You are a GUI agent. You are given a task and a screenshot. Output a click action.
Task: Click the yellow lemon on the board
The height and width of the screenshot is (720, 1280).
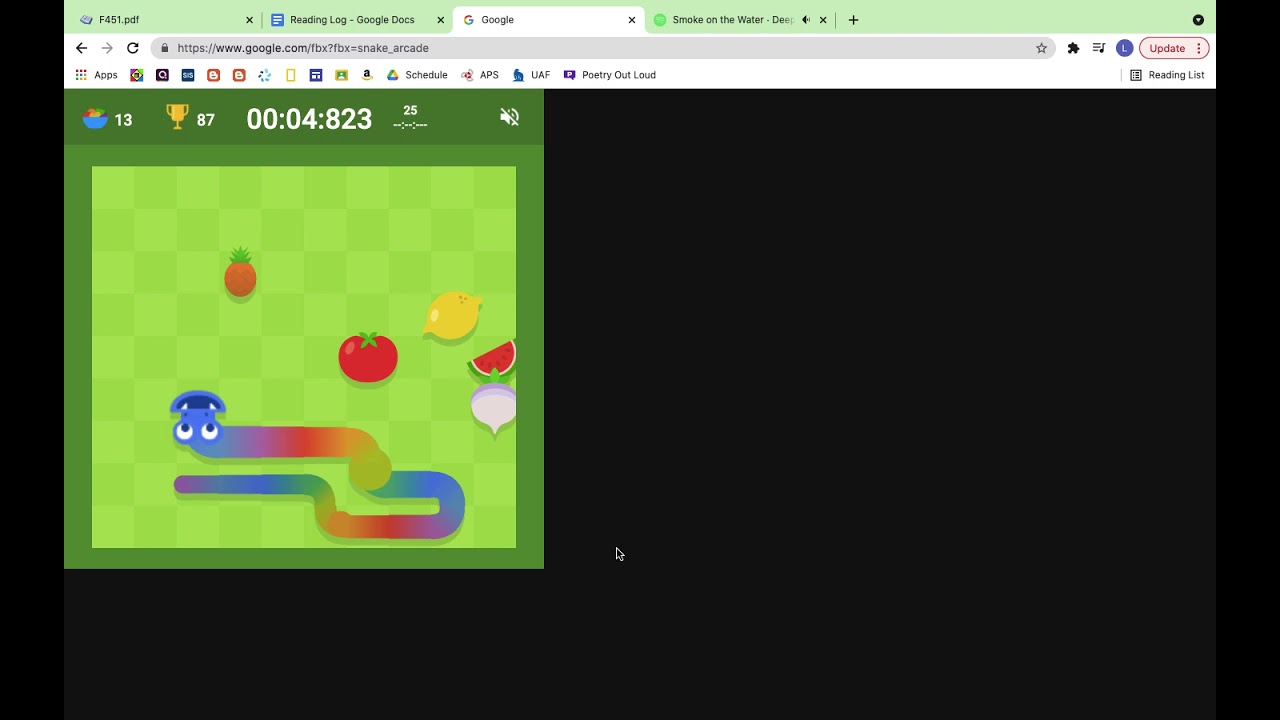tap(452, 316)
